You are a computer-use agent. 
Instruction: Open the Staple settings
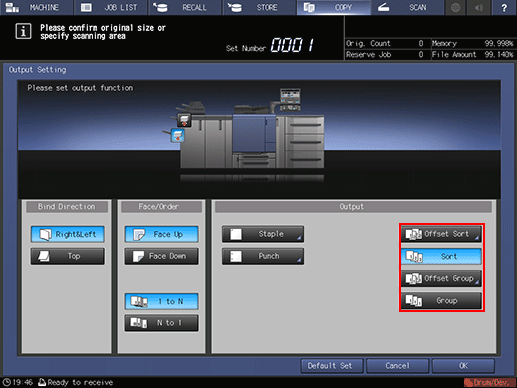263,234
